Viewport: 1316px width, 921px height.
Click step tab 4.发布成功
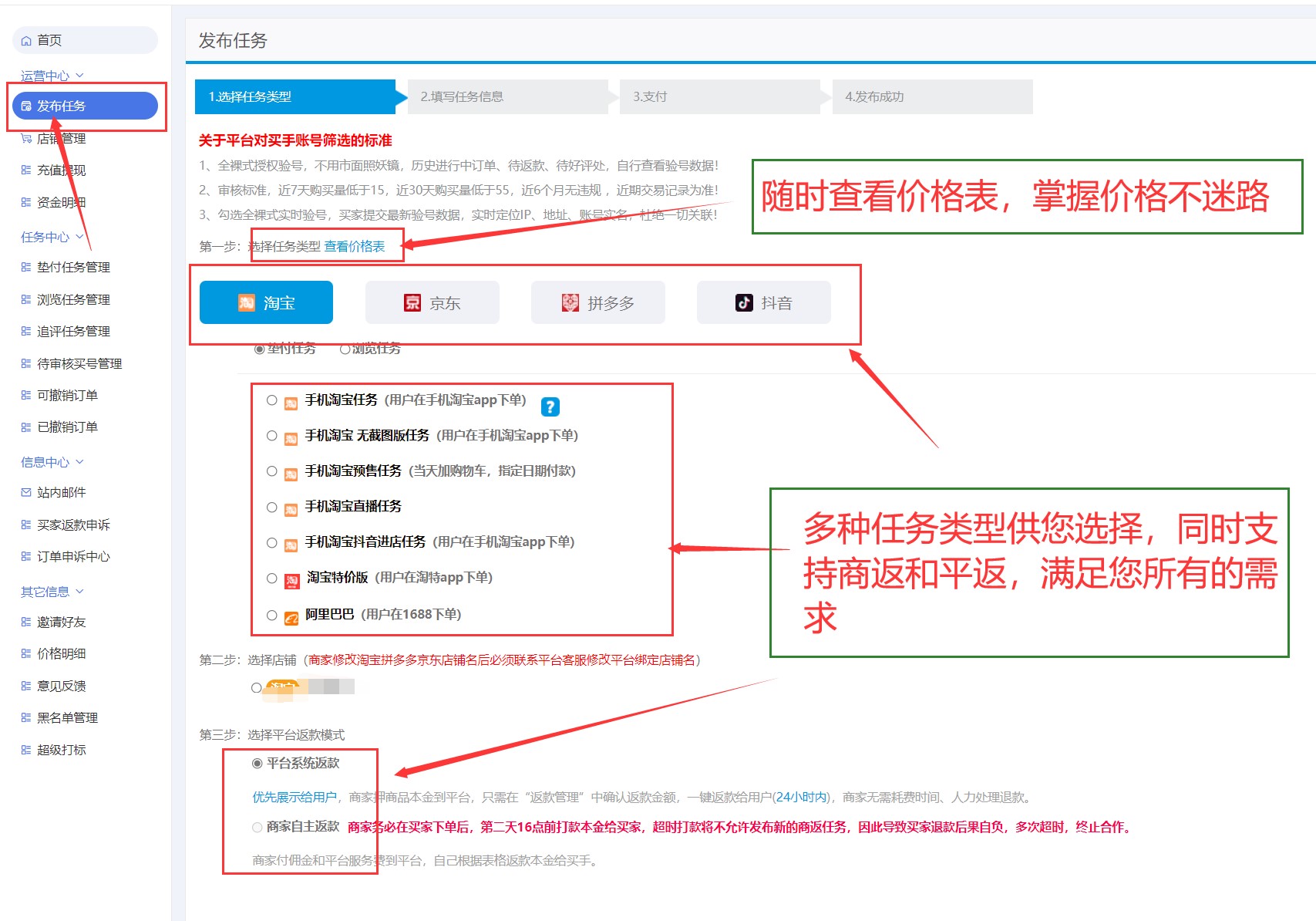pos(932,96)
